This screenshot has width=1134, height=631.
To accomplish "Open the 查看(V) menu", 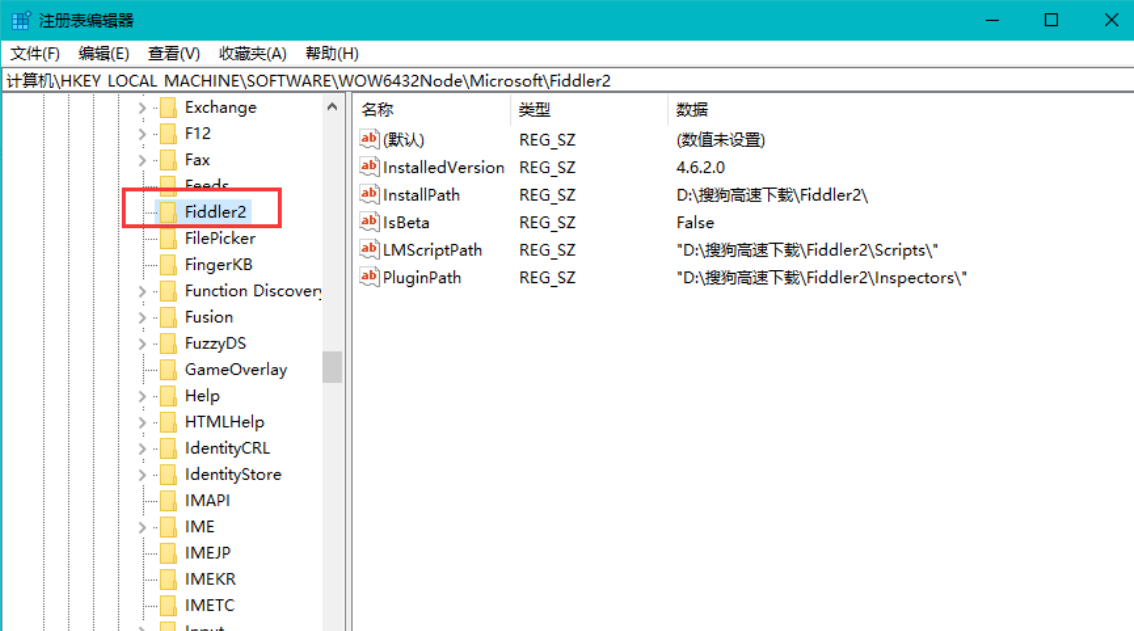I will click(173, 53).
